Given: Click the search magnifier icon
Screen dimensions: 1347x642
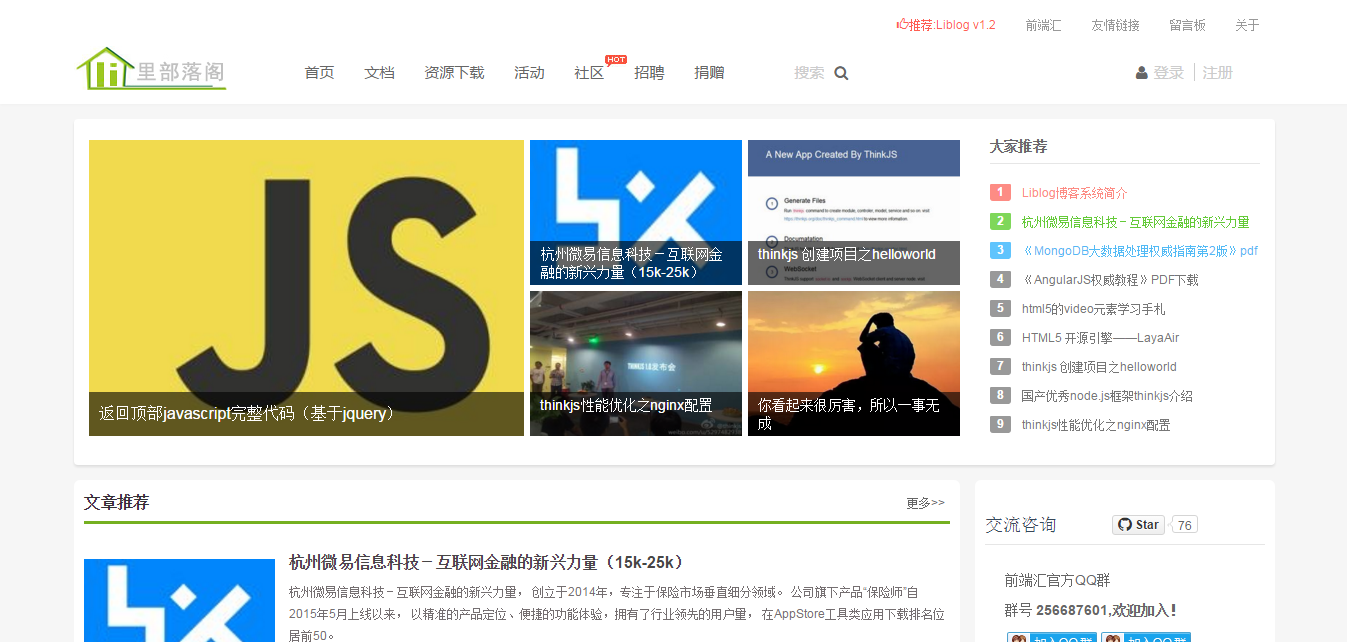Looking at the screenshot, I should 841,73.
